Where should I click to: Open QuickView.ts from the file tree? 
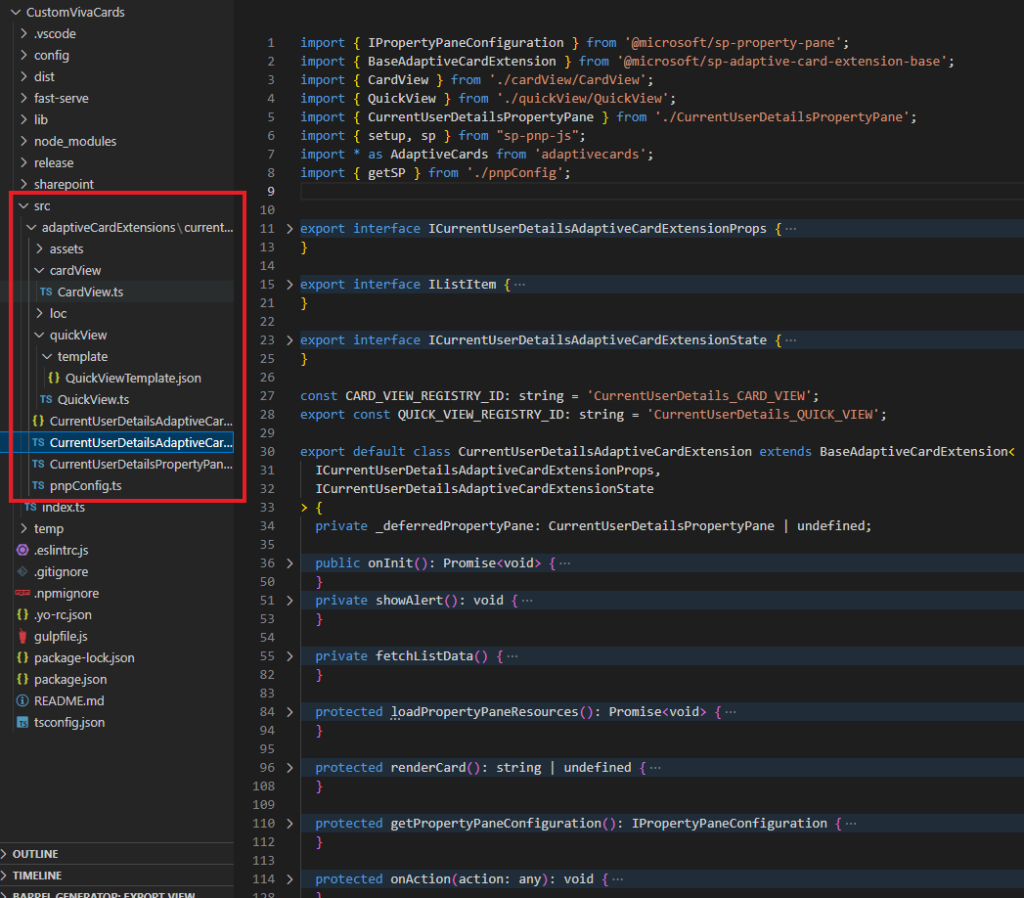coord(93,399)
